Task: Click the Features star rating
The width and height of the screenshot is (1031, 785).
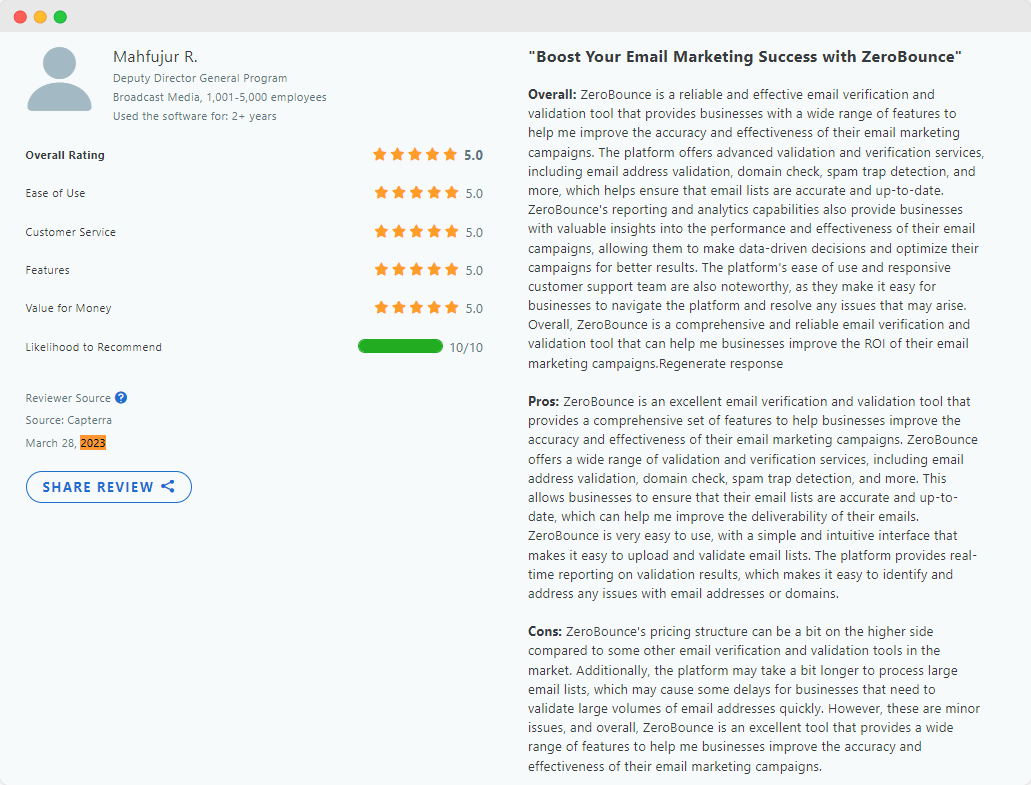Action: coord(416,270)
